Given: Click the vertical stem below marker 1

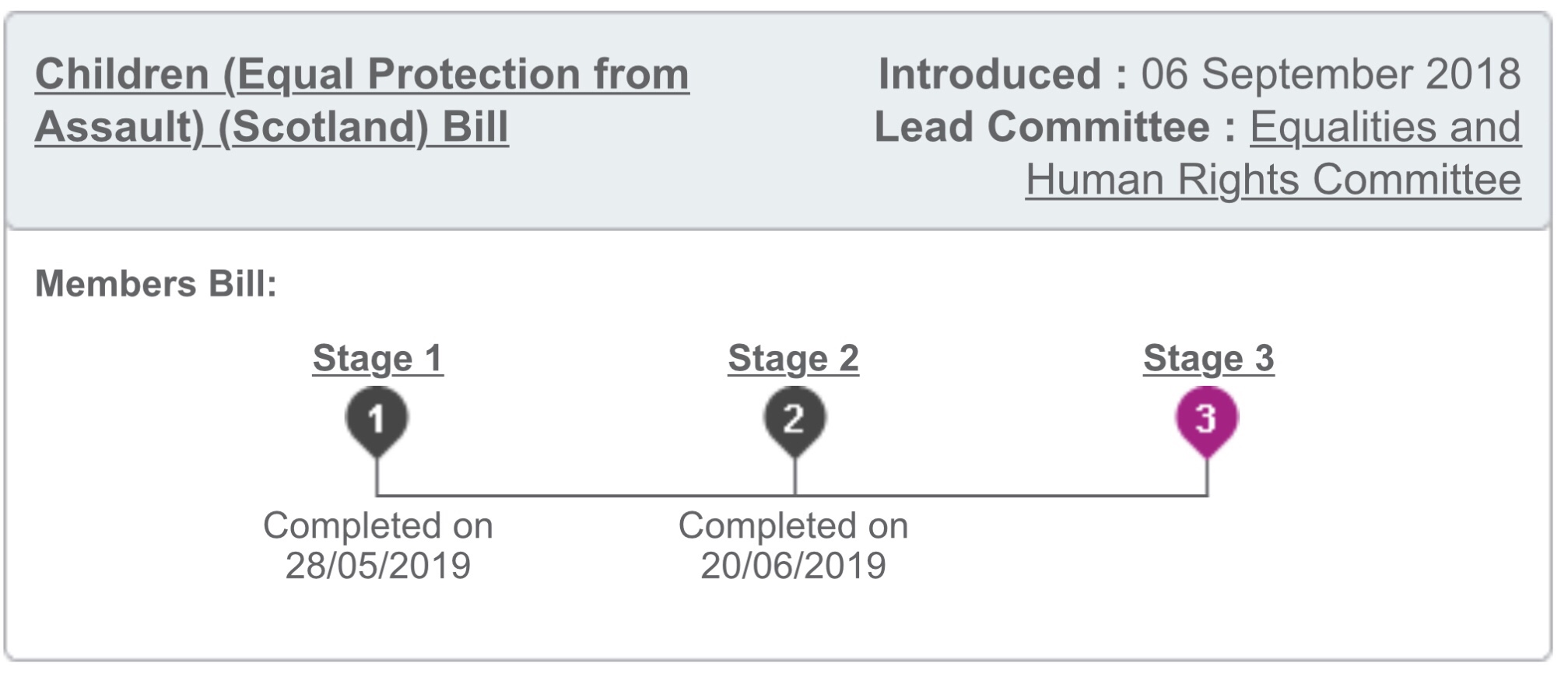Looking at the screenshot, I should [x=377, y=475].
